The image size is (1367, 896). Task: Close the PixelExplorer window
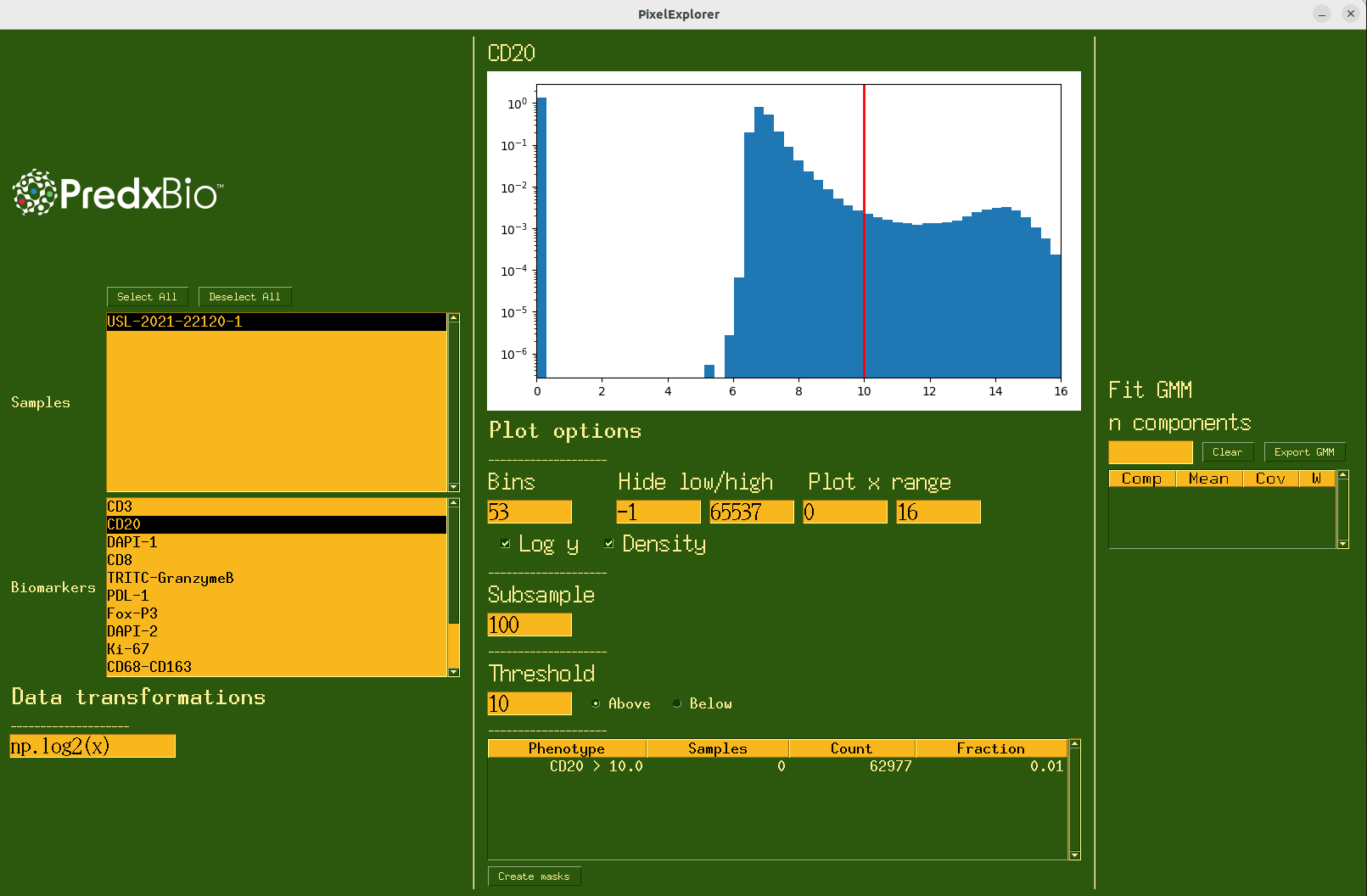tap(1351, 14)
